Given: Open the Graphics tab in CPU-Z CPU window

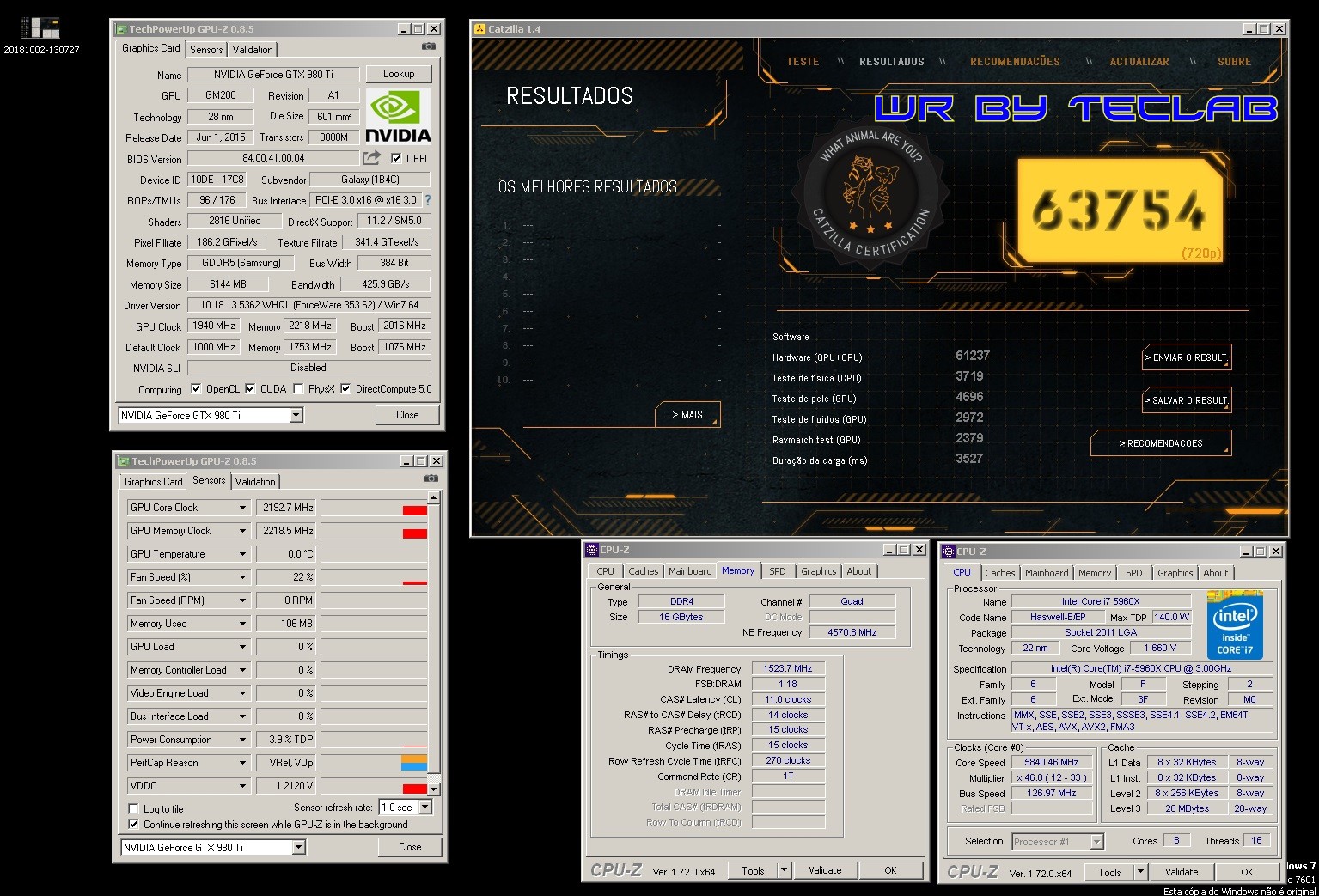Looking at the screenshot, I should point(1175,573).
